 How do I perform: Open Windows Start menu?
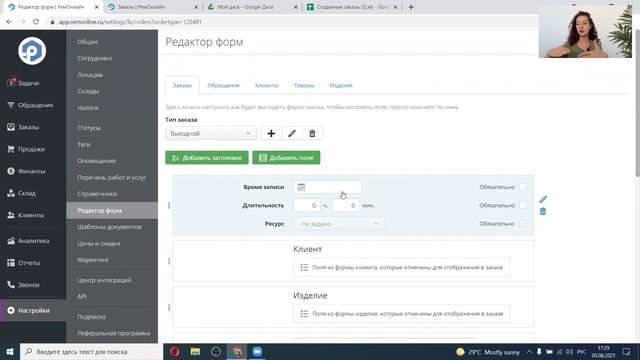click(9, 351)
